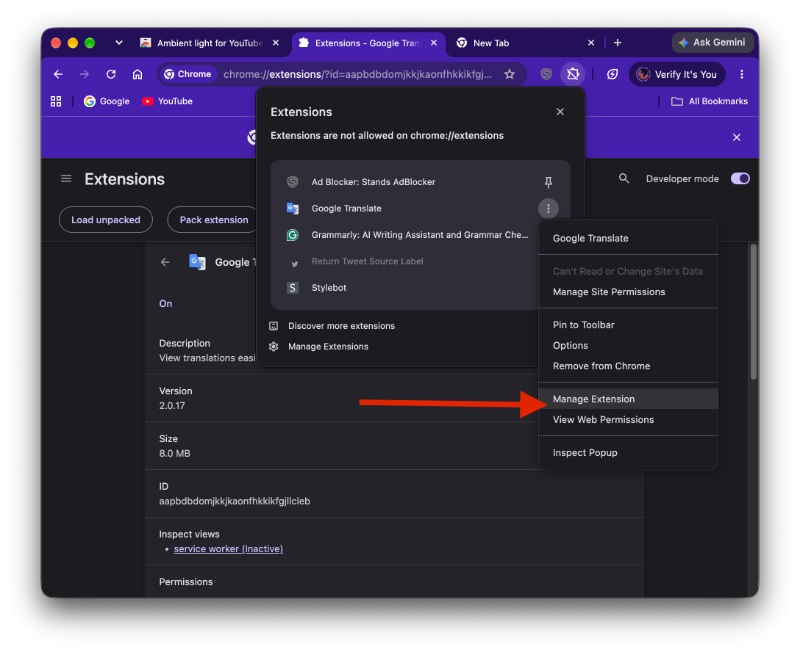The height and width of the screenshot is (652, 800).
Task: Open the apps grid in bookmarks bar
Action: coord(56,101)
